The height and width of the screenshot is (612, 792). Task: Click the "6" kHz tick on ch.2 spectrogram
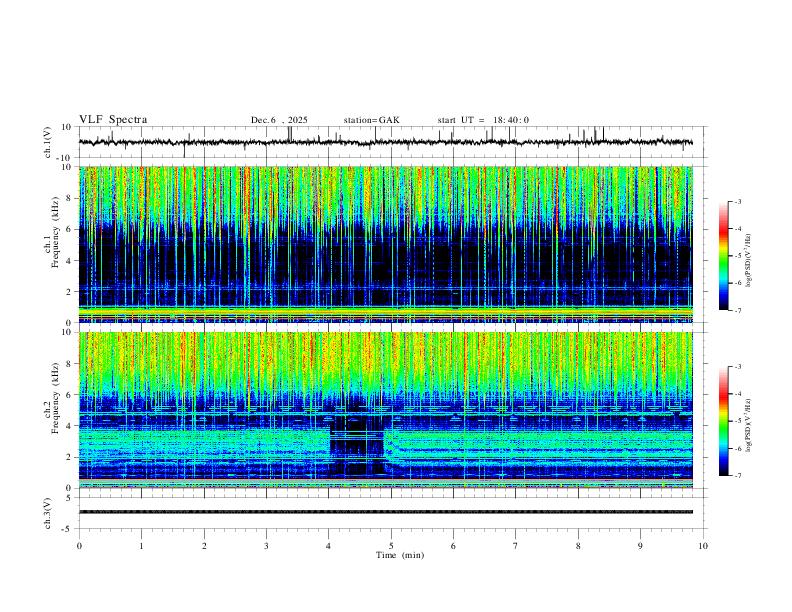[x=69, y=395]
